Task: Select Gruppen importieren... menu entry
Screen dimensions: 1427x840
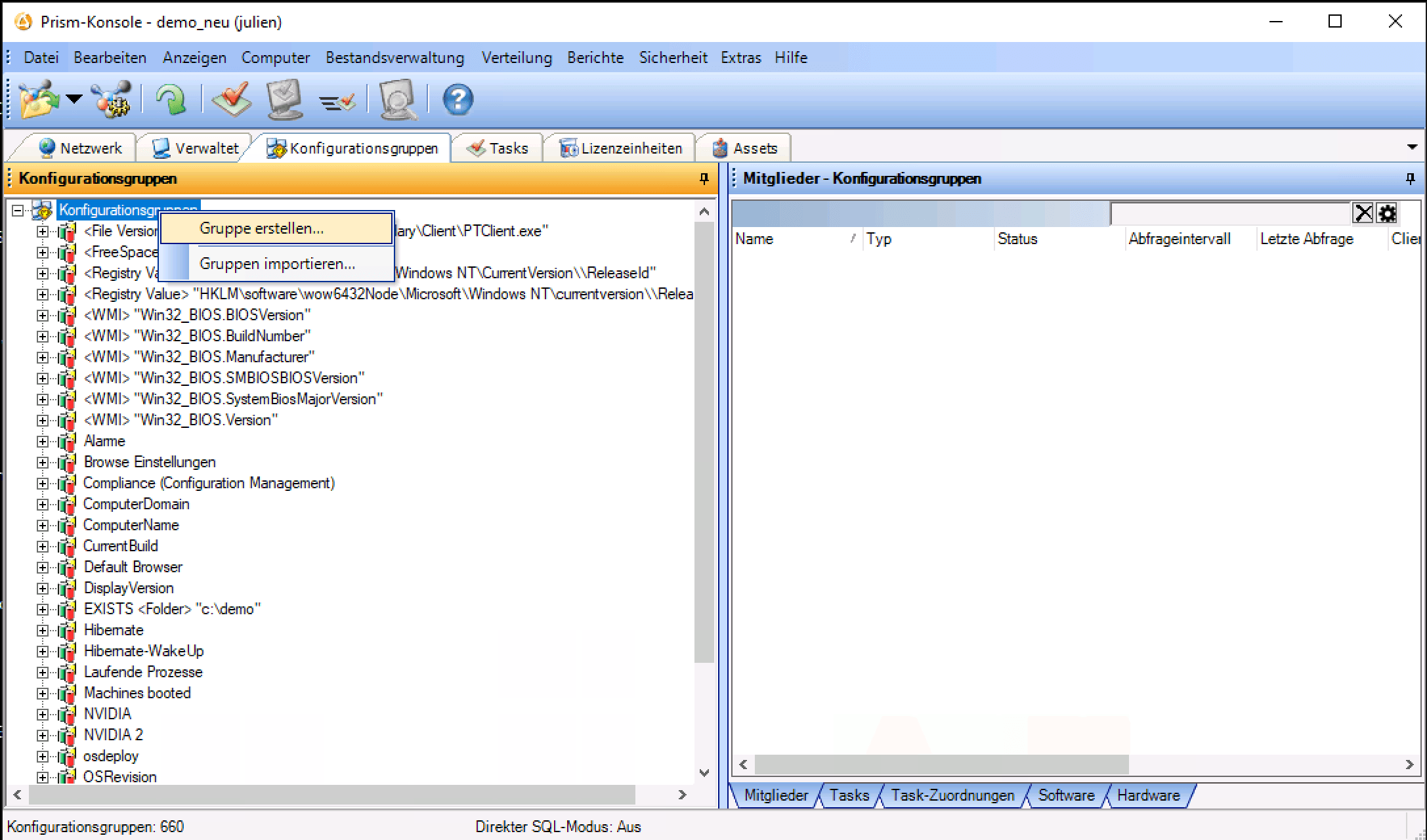Action: (x=277, y=264)
